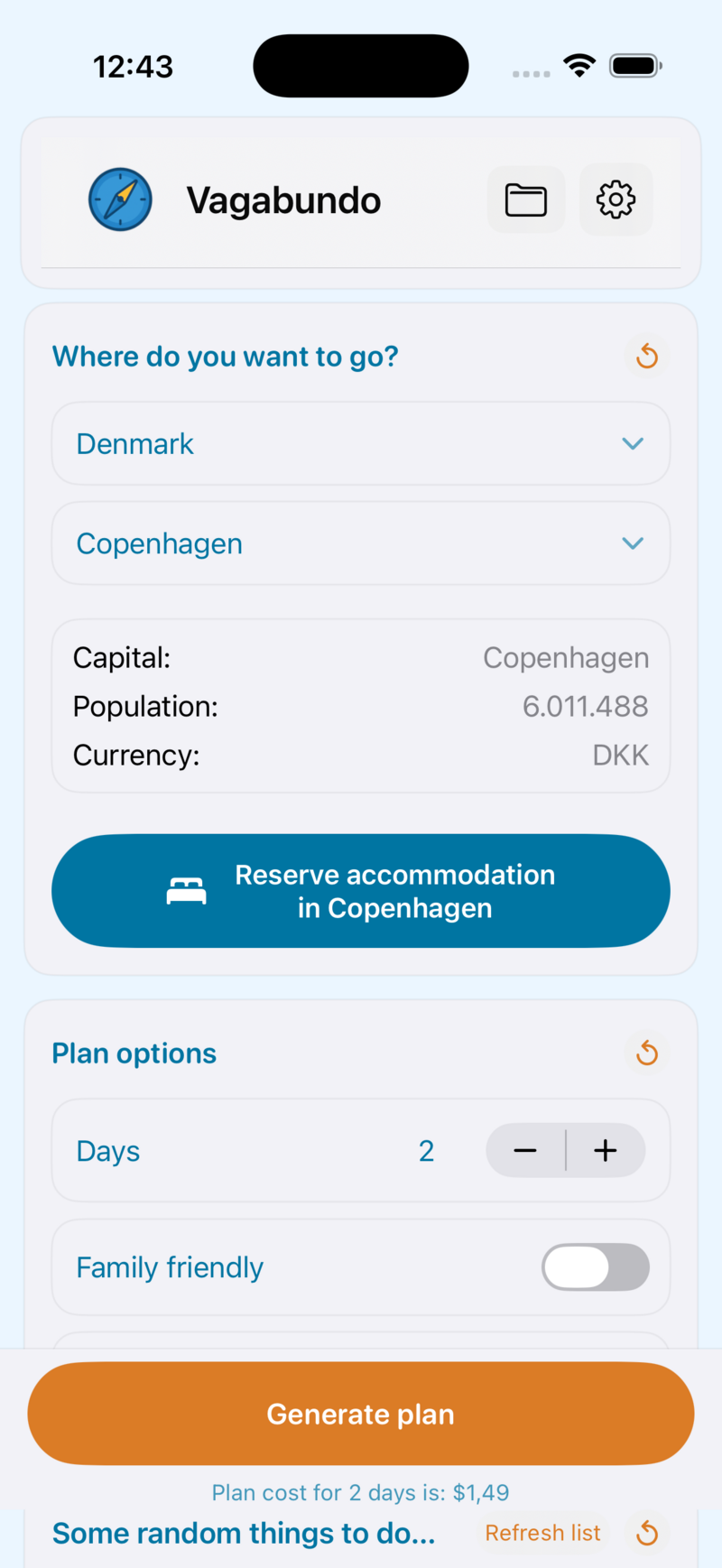Image resolution: width=722 pixels, height=1568 pixels.
Task: Tap the Vagabundo compass logo
Action: pyautogui.click(x=120, y=199)
